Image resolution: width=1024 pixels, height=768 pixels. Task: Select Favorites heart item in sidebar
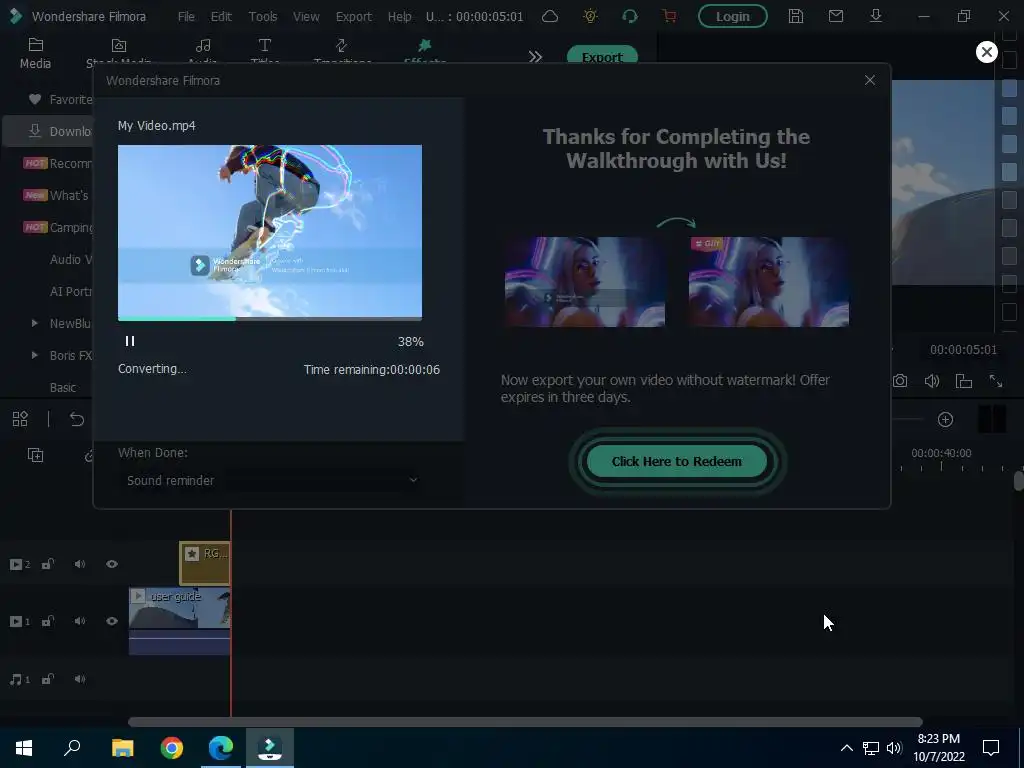(60, 99)
